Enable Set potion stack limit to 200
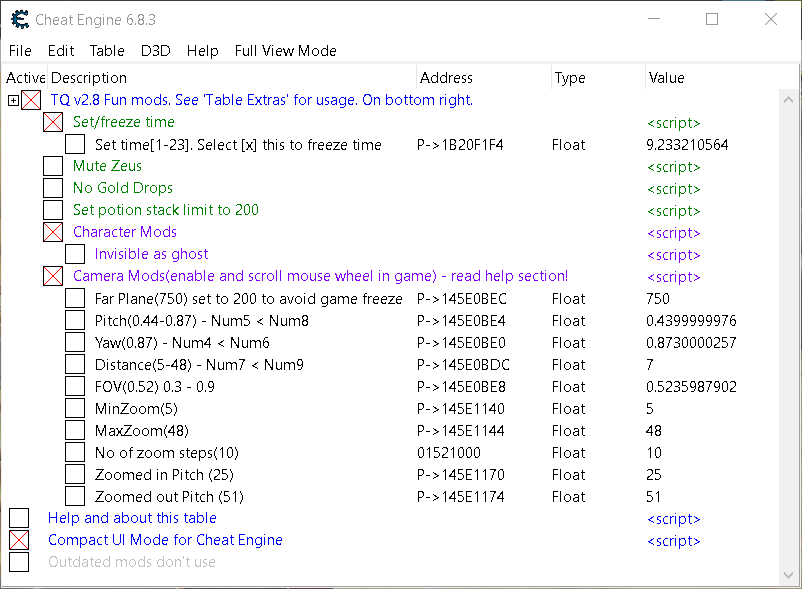 tap(53, 210)
